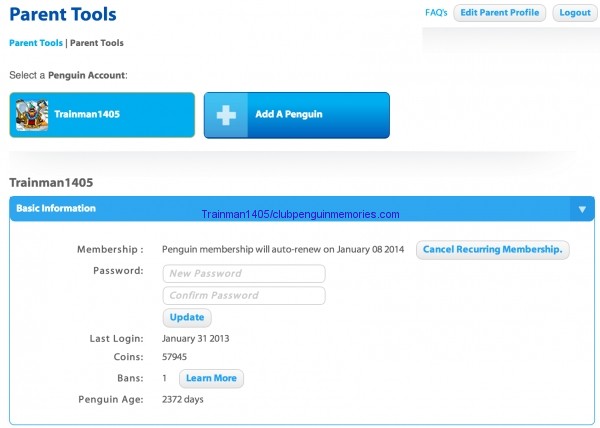Click Learn More next to Bans

click(x=211, y=378)
